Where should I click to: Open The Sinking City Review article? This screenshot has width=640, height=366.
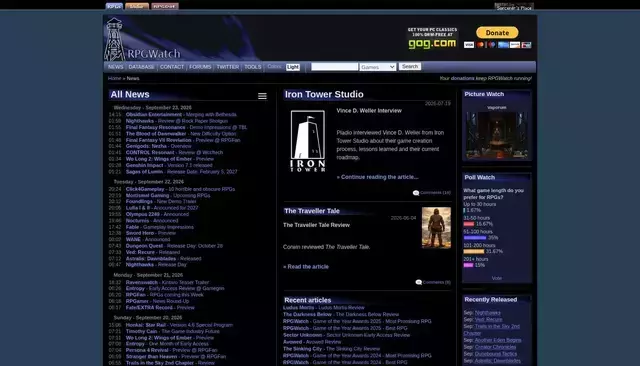coord(331,349)
